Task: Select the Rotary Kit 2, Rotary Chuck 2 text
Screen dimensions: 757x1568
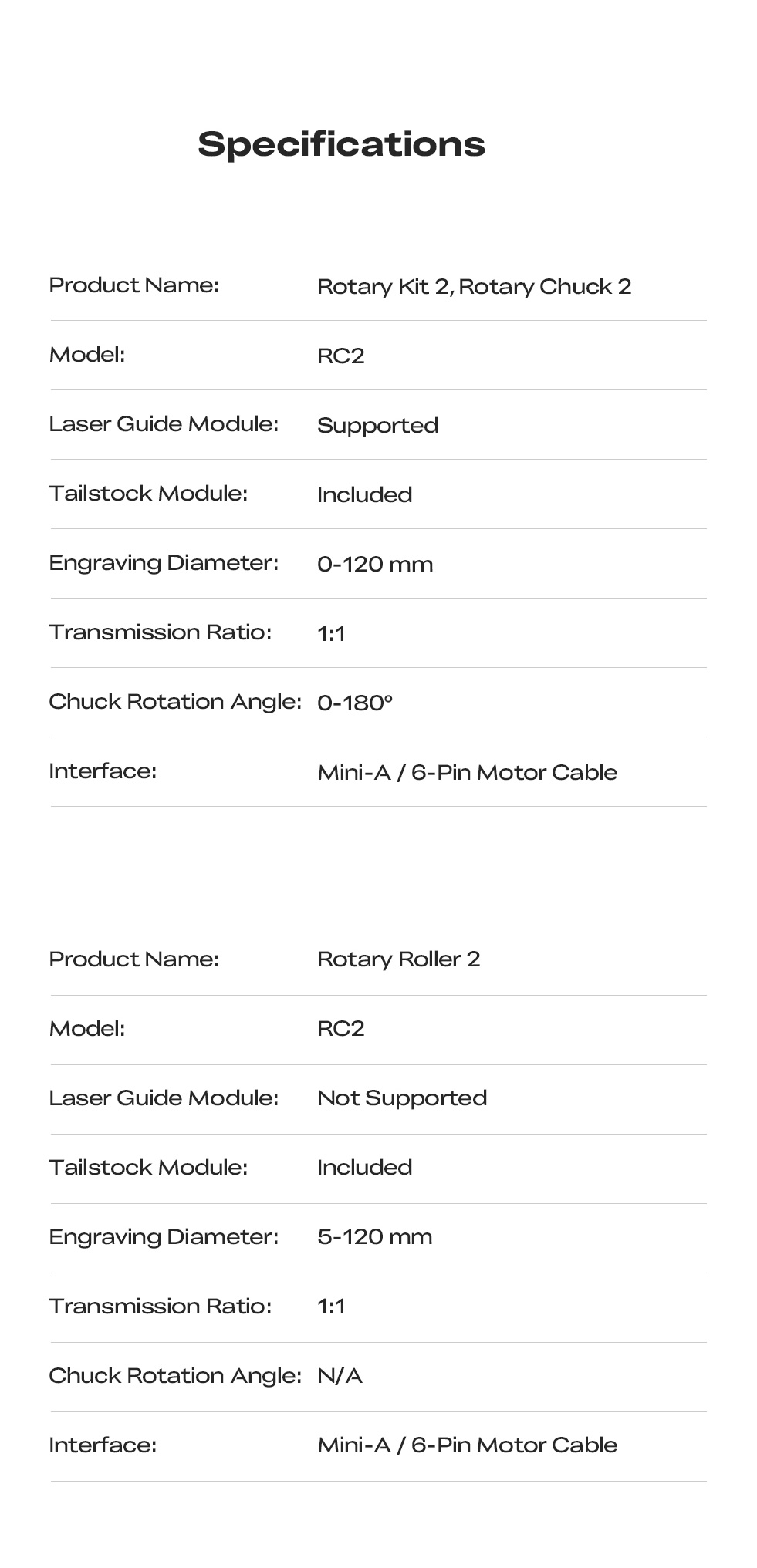Action: [474, 286]
